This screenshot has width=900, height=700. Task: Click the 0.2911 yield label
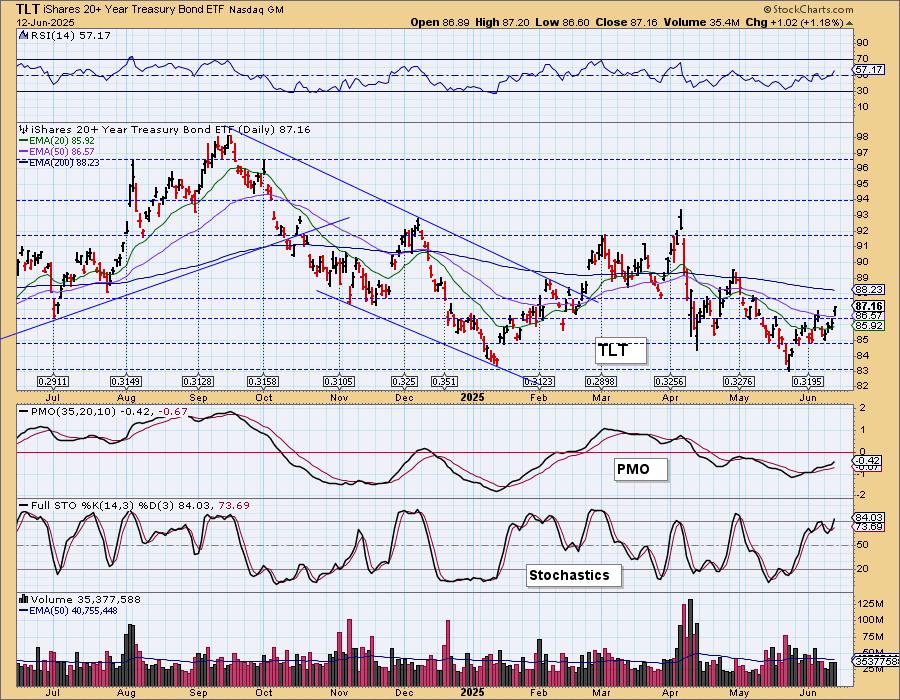[x=53, y=381]
